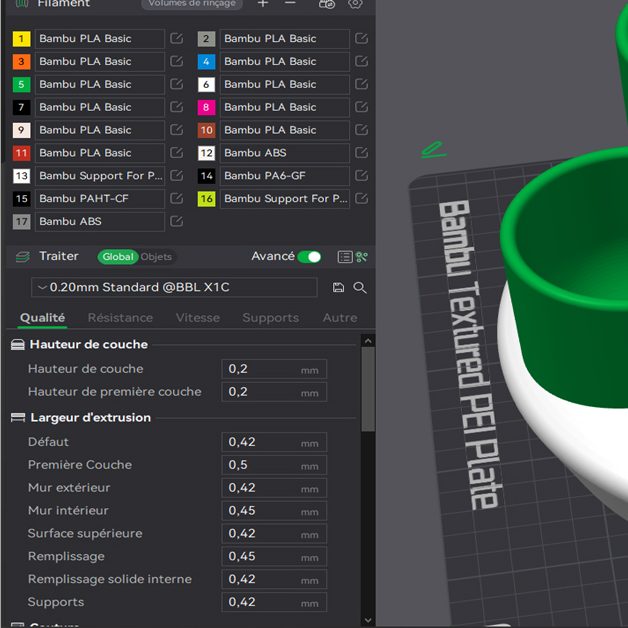Open filament 17 Bambu ABS dropdown

coord(100,221)
